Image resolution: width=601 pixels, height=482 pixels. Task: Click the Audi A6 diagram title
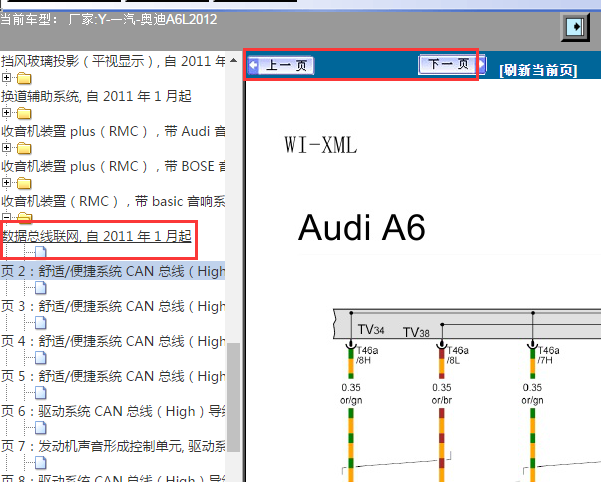point(361,228)
